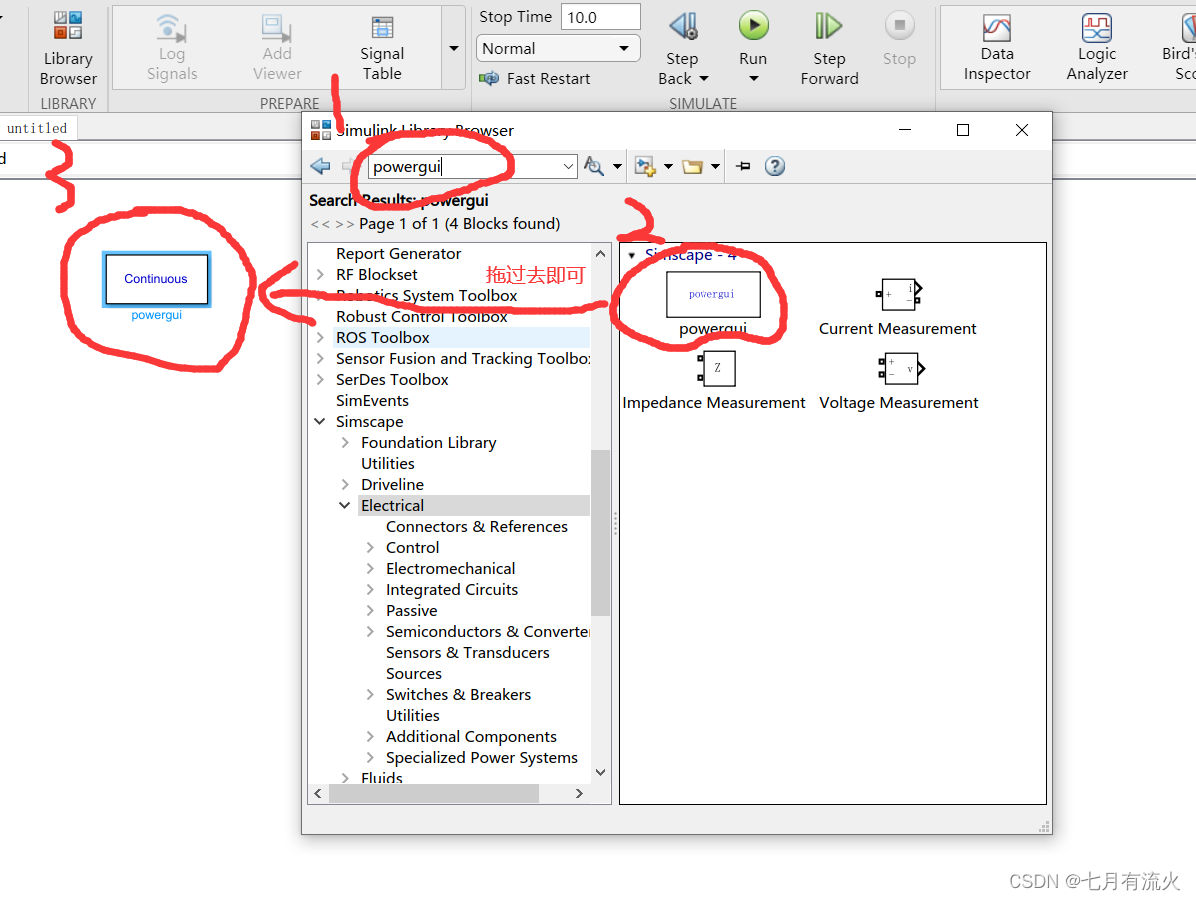Expand Switches & Breakers node
This screenshot has width=1196, height=900.
coord(370,694)
